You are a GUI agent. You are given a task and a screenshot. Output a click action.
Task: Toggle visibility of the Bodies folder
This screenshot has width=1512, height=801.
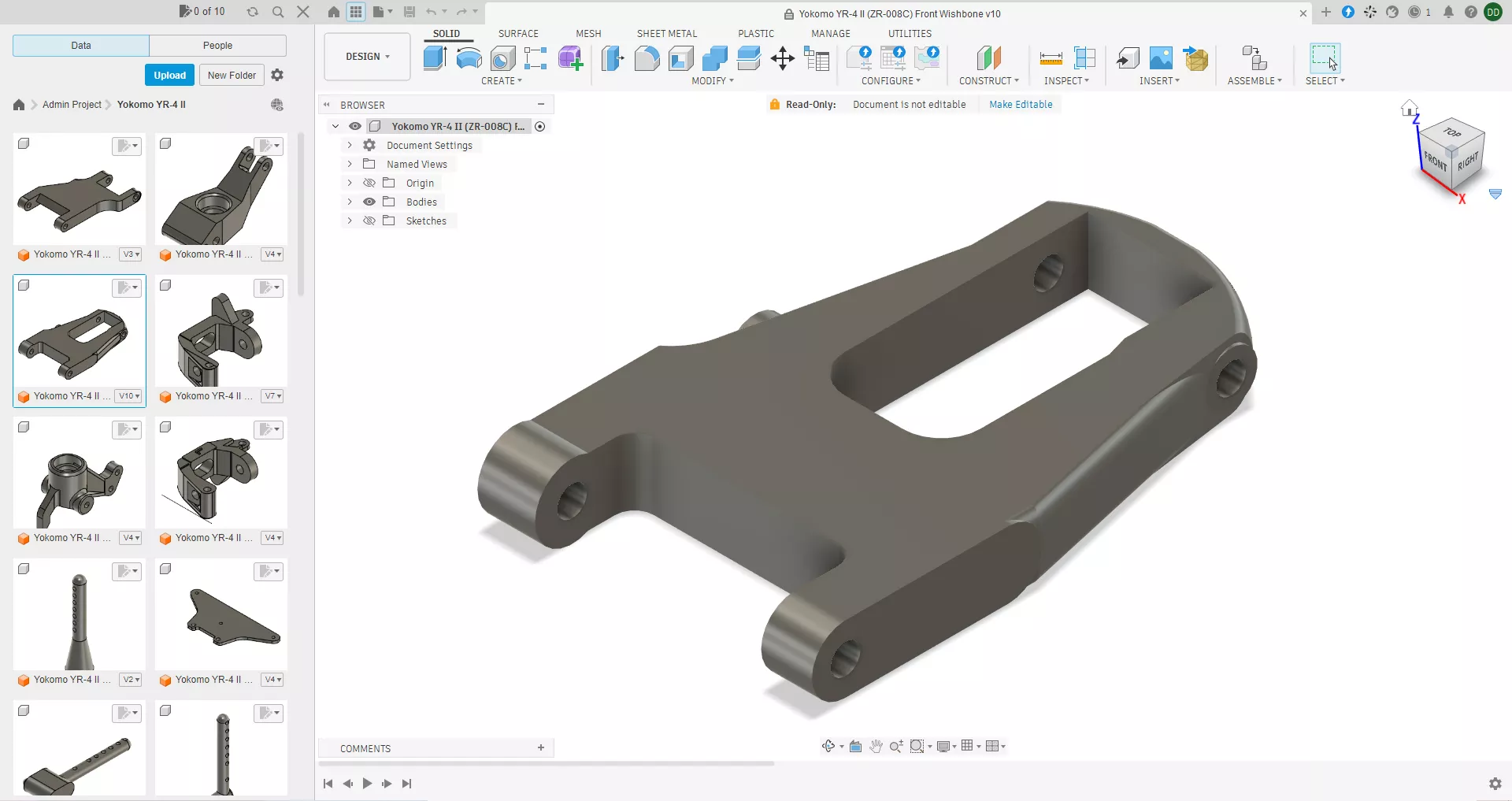click(369, 202)
